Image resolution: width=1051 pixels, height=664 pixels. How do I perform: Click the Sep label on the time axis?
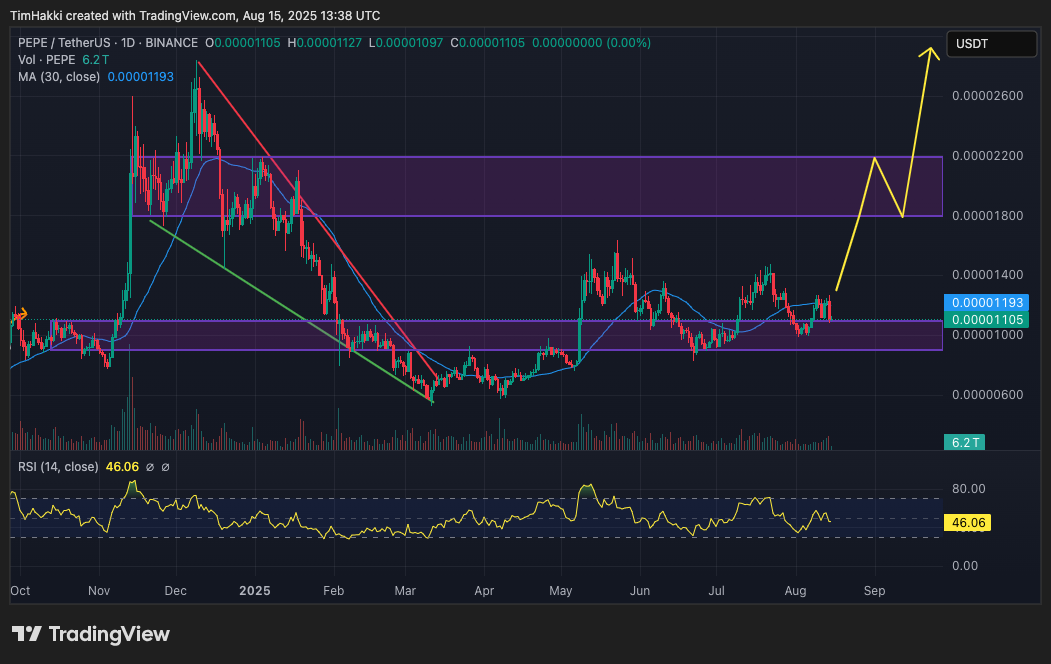point(874,591)
